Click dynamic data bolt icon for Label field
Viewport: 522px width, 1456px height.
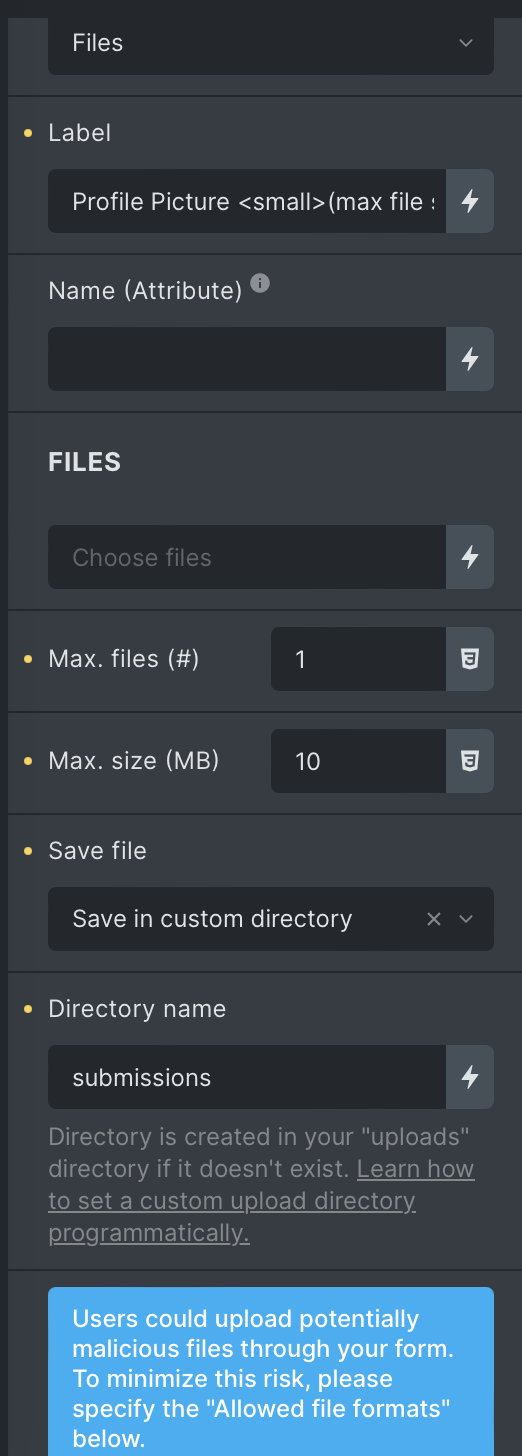point(470,202)
